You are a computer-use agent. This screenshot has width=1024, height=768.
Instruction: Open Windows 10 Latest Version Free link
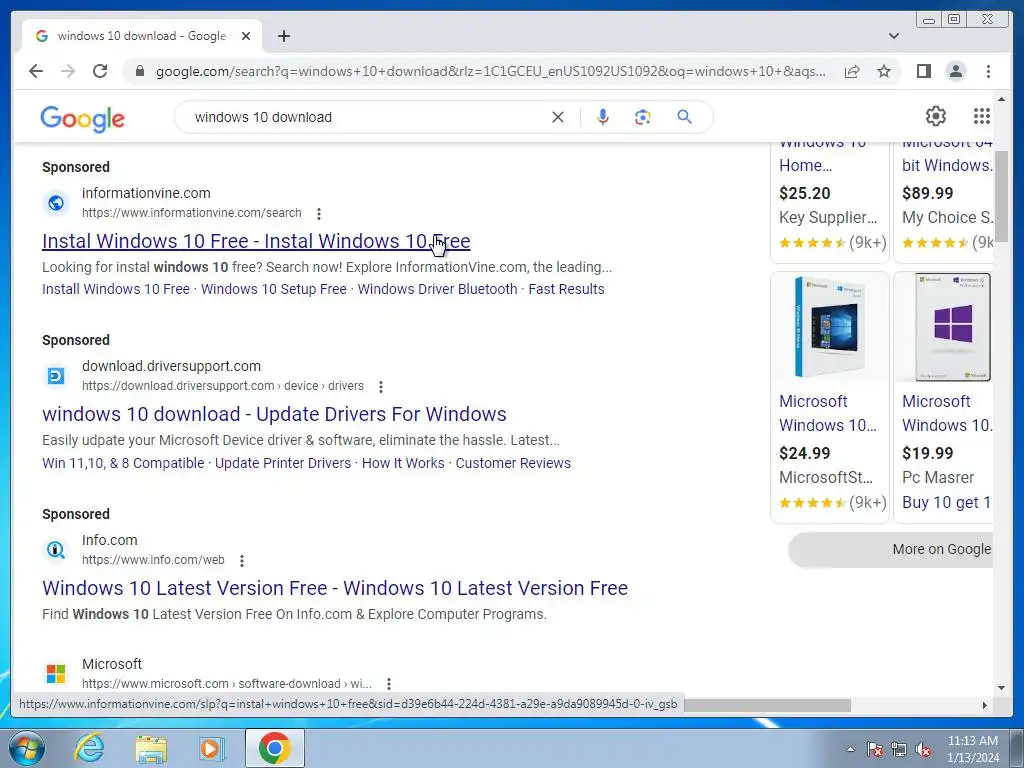click(x=335, y=588)
